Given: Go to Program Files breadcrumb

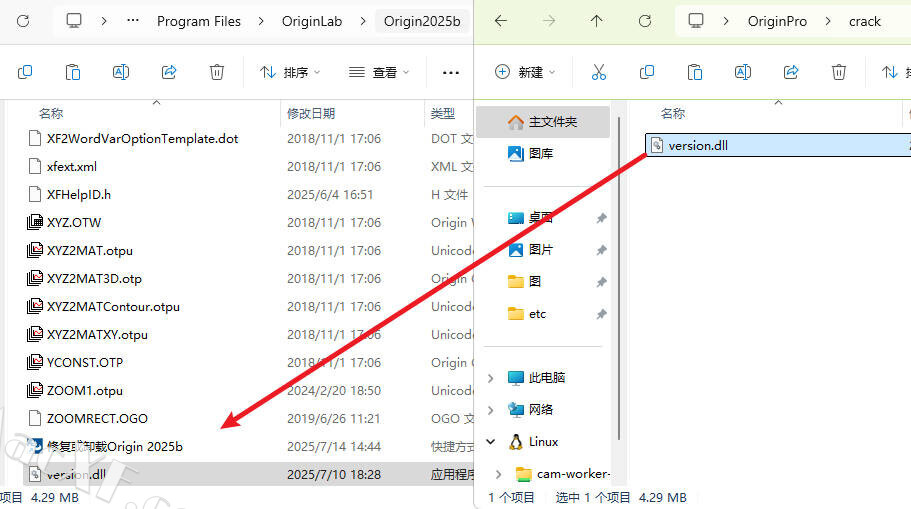Looking at the screenshot, I should [199, 21].
